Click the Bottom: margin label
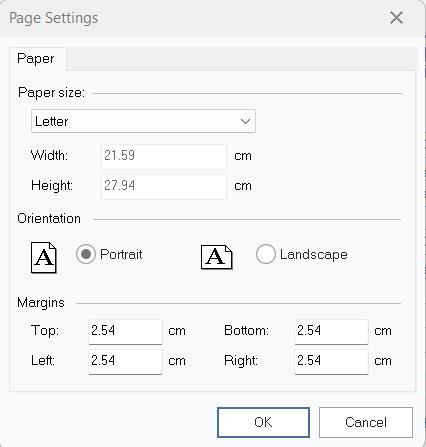The width and height of the screenshot is (426, 447). pyautogui.click(x=246, y=331)
